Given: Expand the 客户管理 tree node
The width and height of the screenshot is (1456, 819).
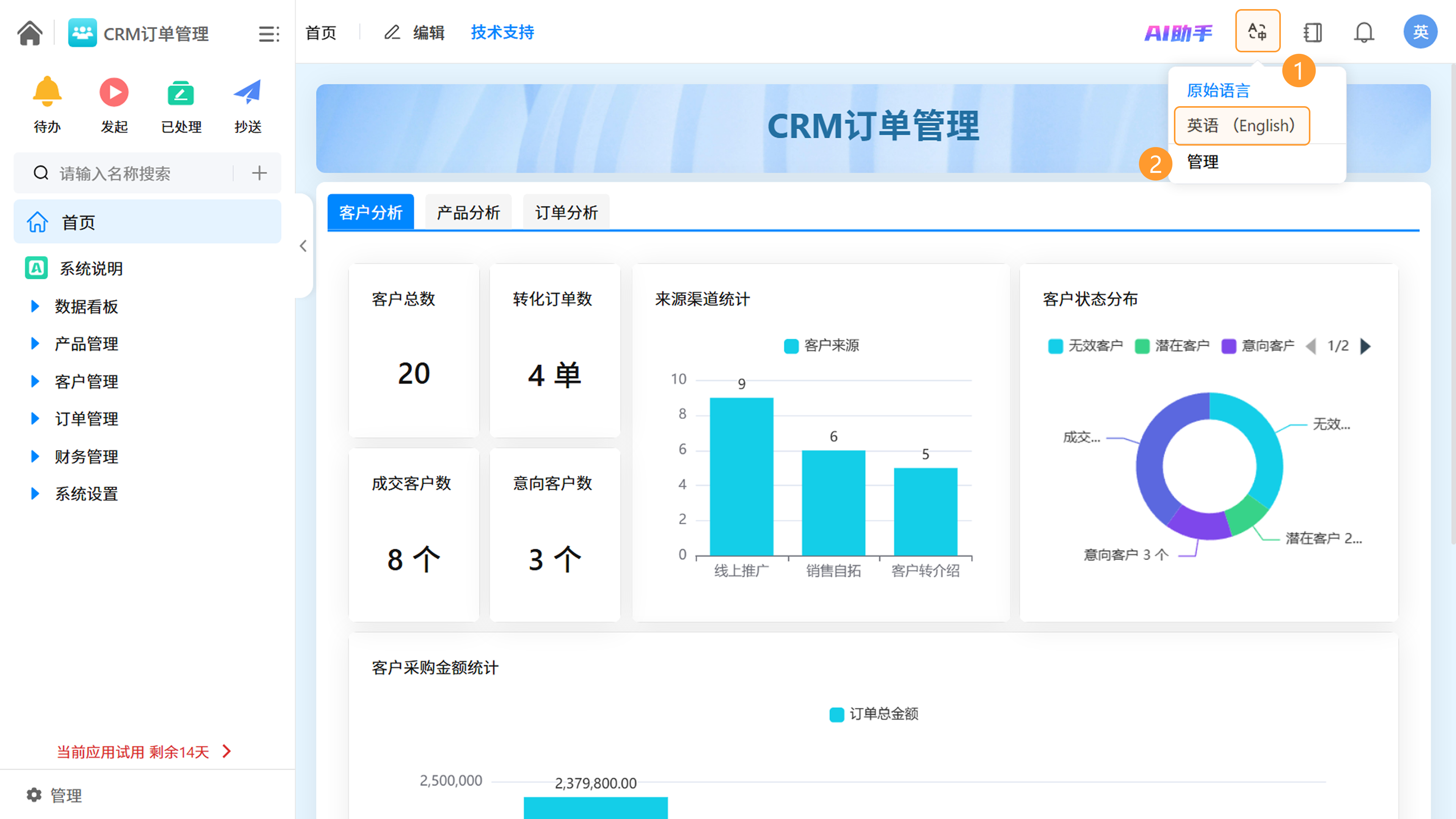Looking at the screenshot, I should pyautogui.click(x=35, y=381).
